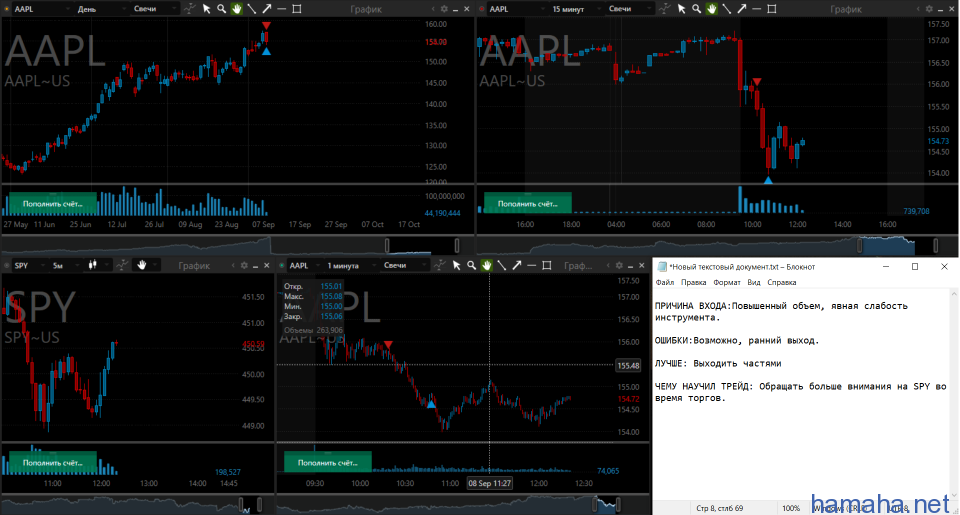
Task: Click range navigator handle under AAPL daily chart
Action: tap(387, 246)
